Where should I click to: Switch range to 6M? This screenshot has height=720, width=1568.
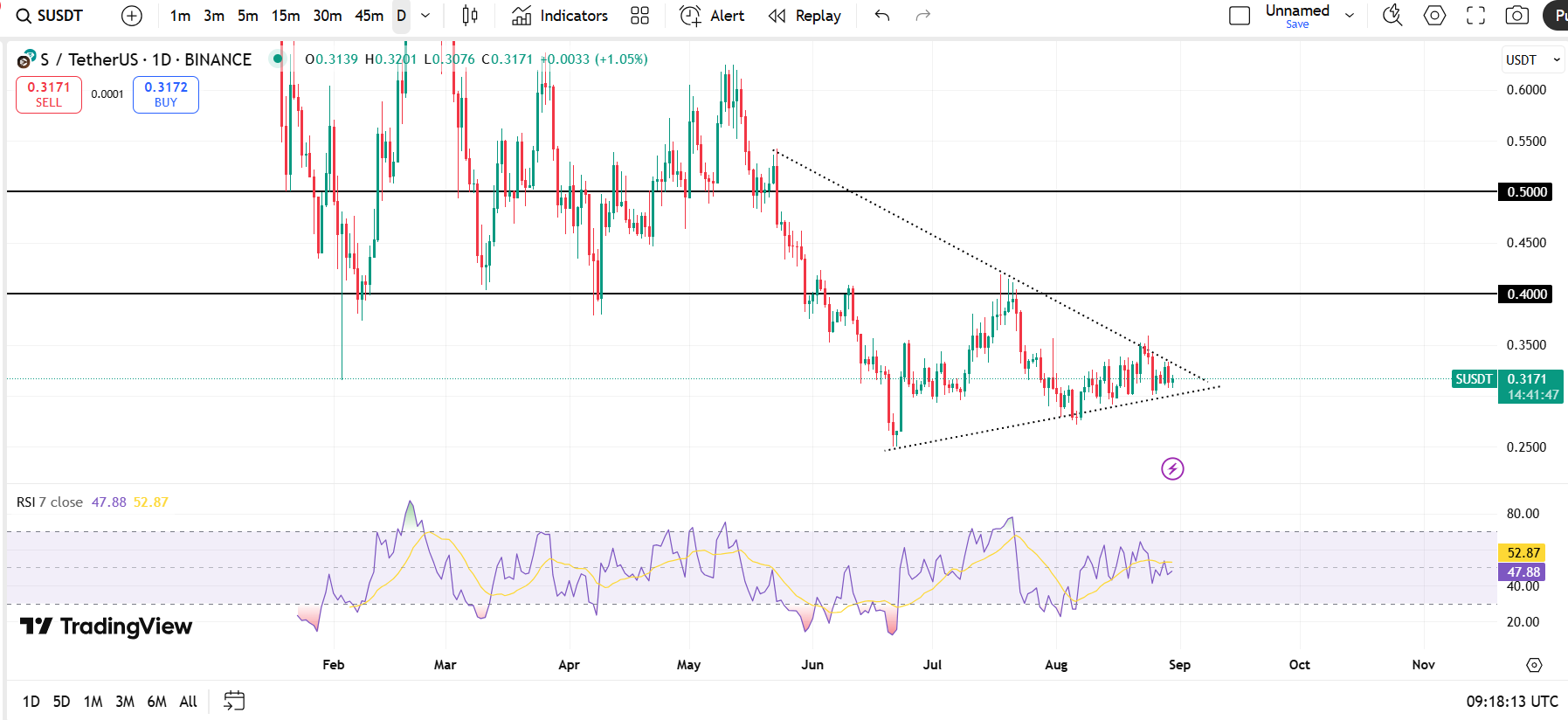click(x=156, y=701)
